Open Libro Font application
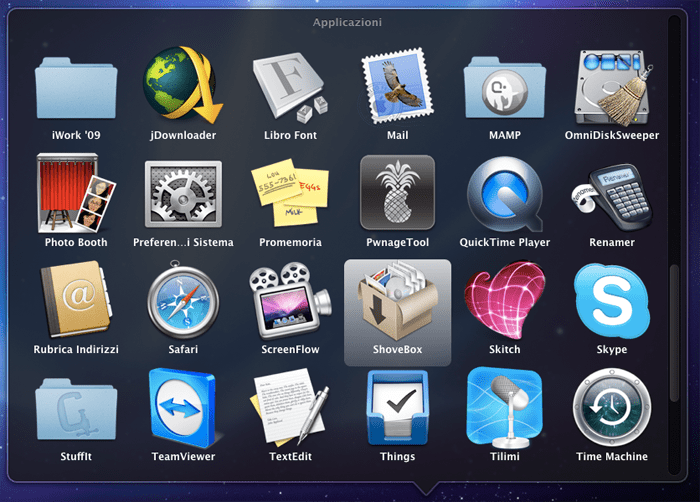Image resolution: width=700 pixels, height=502 pixels. [x=290, y=87]
